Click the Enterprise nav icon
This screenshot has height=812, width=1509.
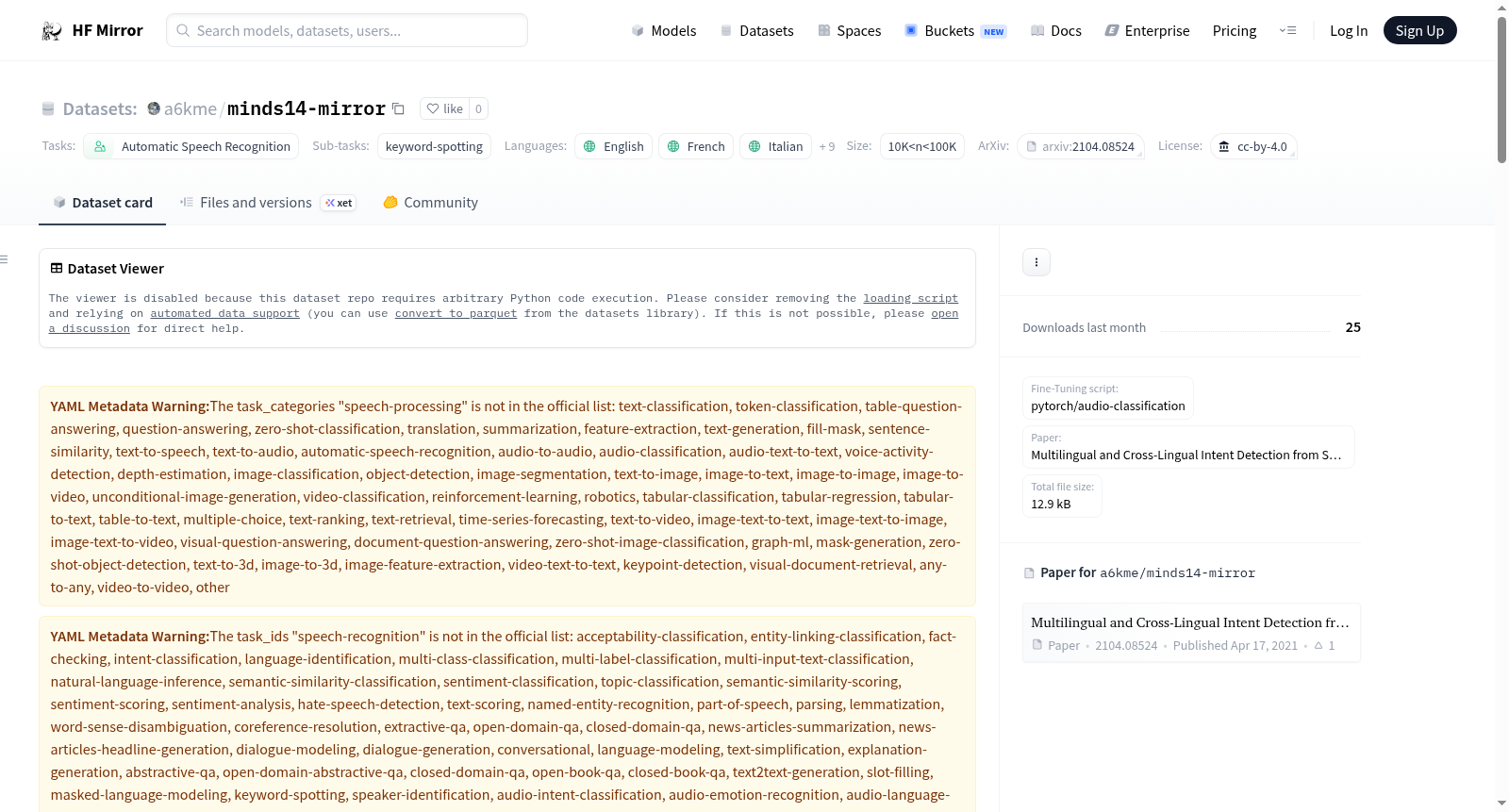coord(1112,30)
